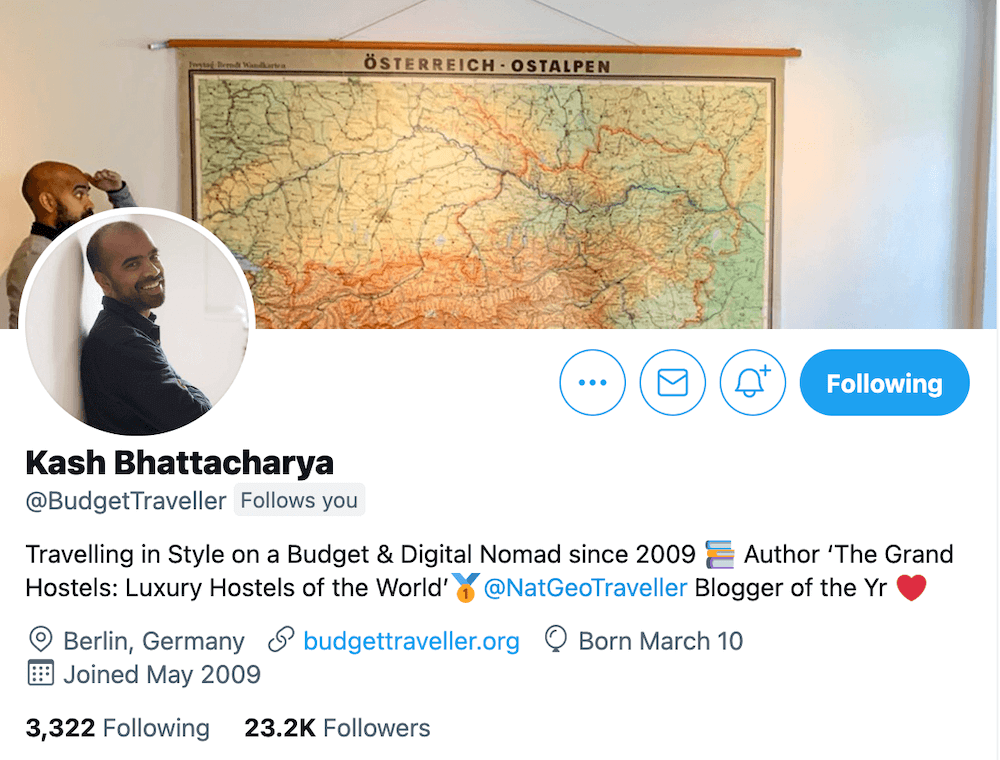View the Österreich map header image

click(x=500, y=164)
